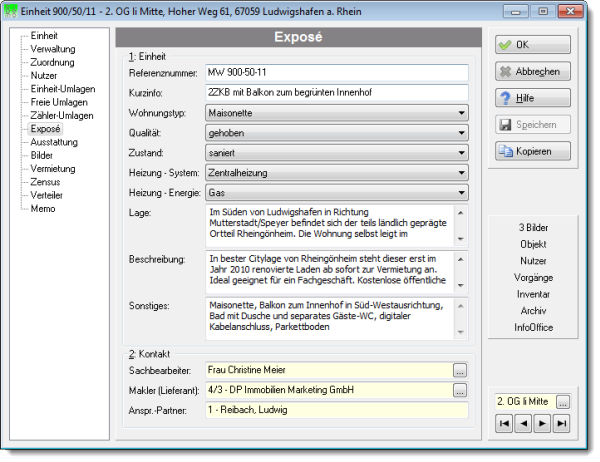Open the Heizung - Energie dropdown

(461, 193)
